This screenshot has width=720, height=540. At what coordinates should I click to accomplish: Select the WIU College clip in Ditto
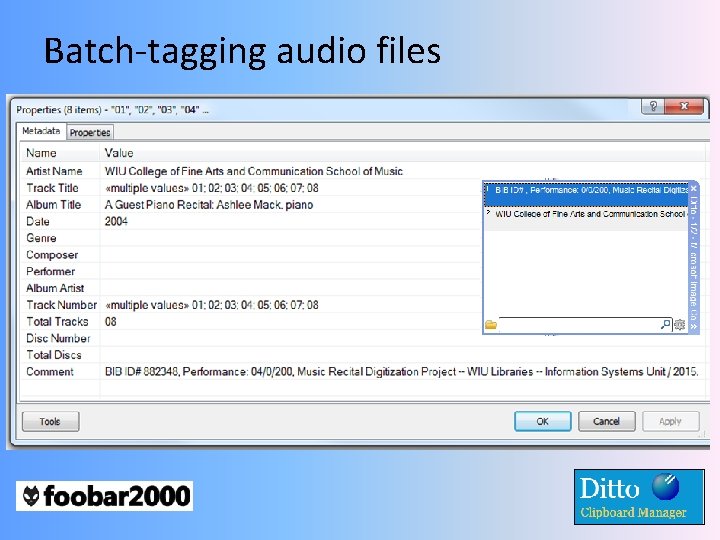[x=586, y=218]
